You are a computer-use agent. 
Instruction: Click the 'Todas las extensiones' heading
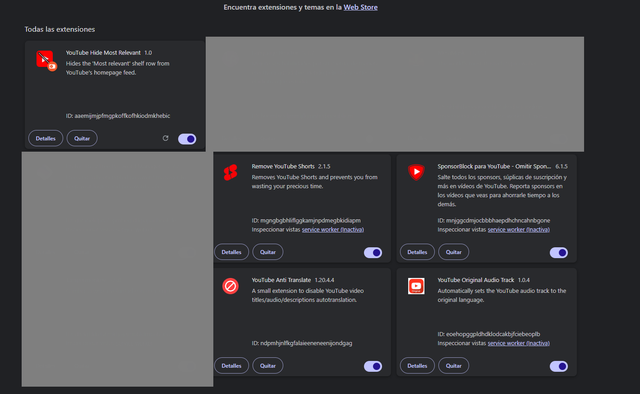[60, 29]
